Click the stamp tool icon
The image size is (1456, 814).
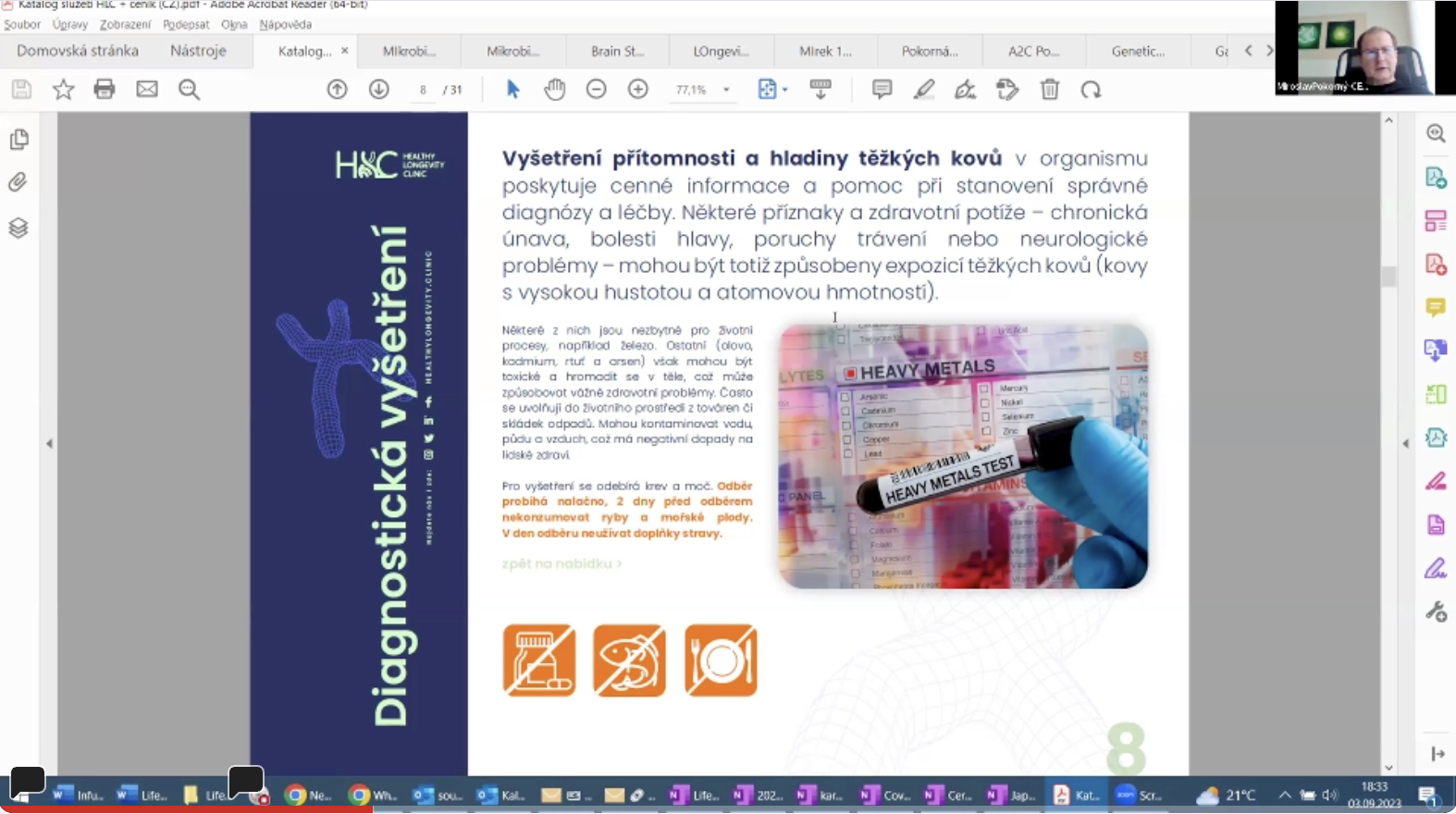click(x=1007, y=90)
